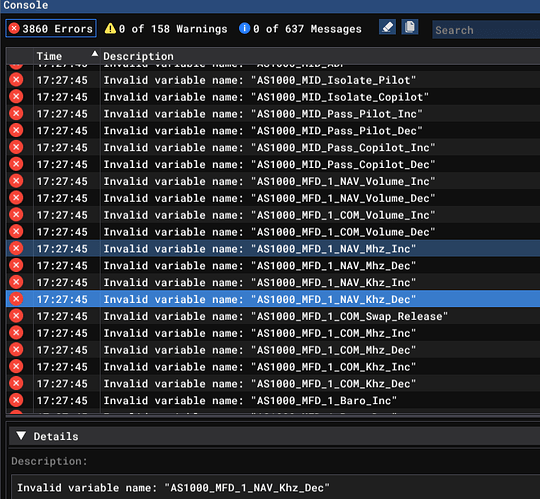
Task: Toggle the 3860 Errors filter
Action: coord(51,28)
